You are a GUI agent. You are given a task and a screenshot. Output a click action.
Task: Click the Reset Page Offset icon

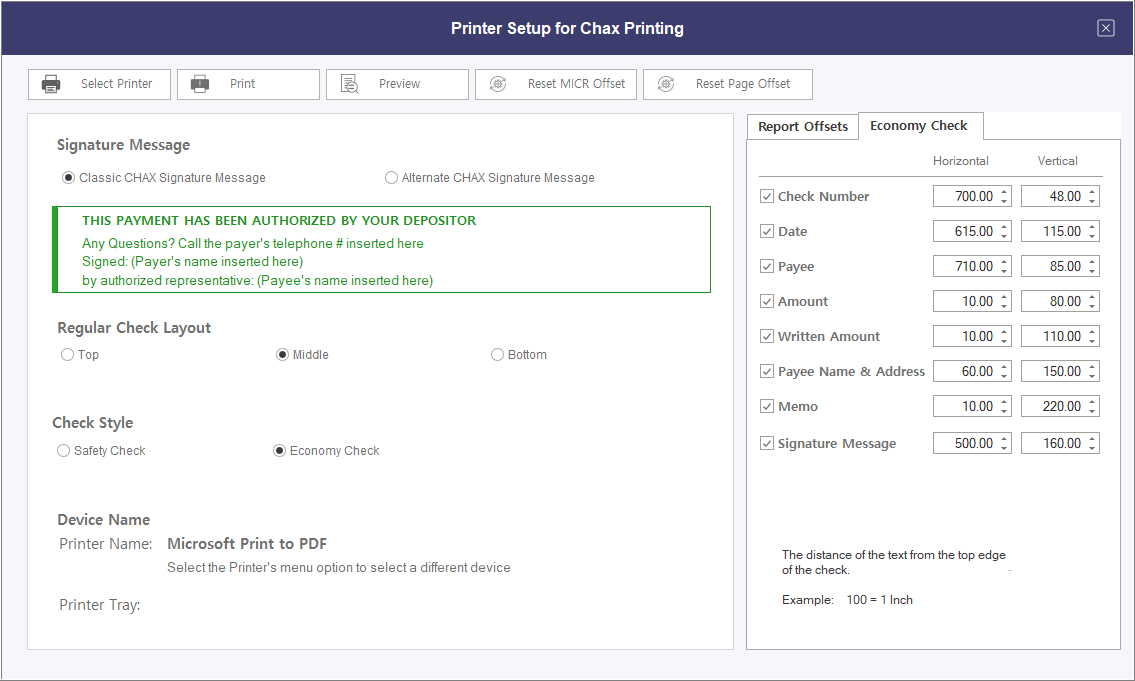point(666,84)
